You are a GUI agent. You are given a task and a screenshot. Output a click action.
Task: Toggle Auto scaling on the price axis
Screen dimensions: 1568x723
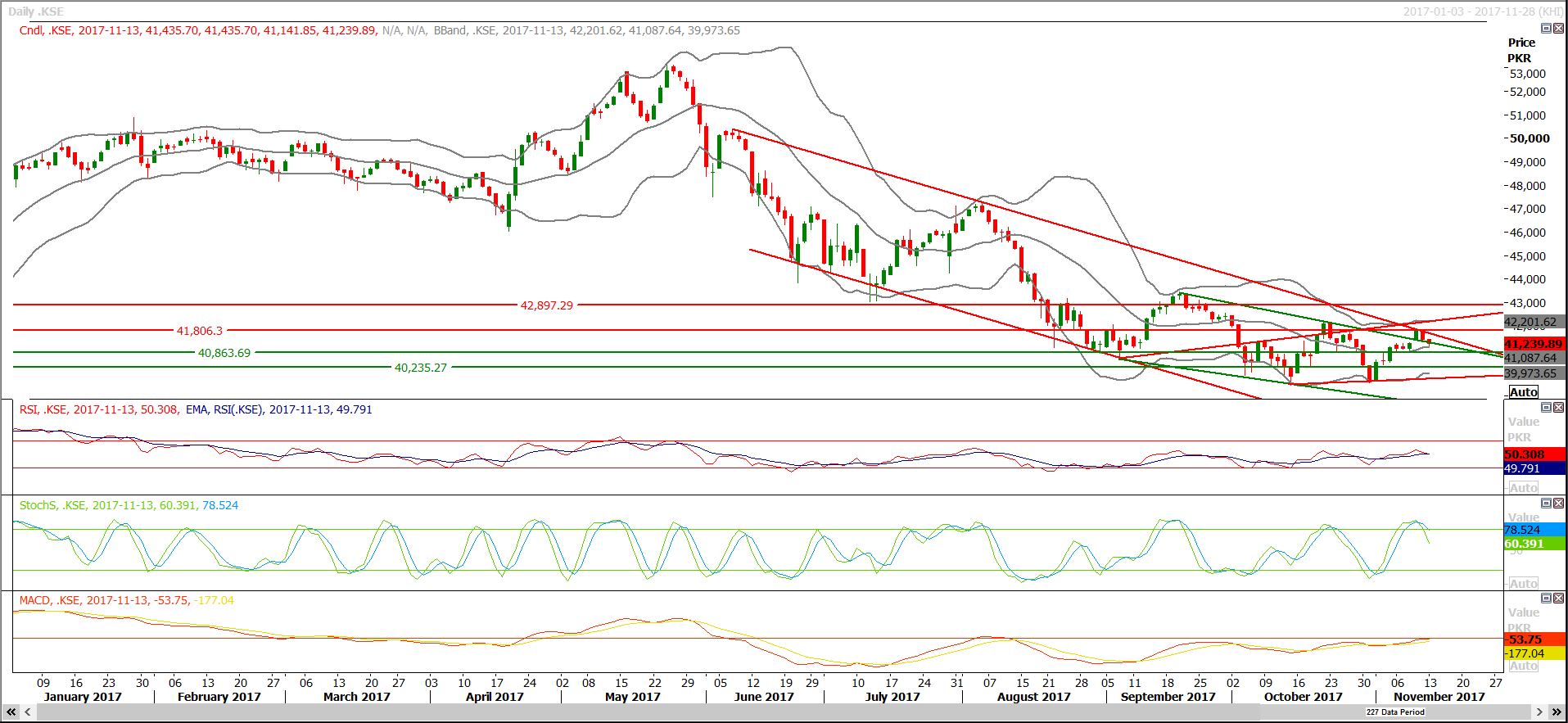[1523, 392]
